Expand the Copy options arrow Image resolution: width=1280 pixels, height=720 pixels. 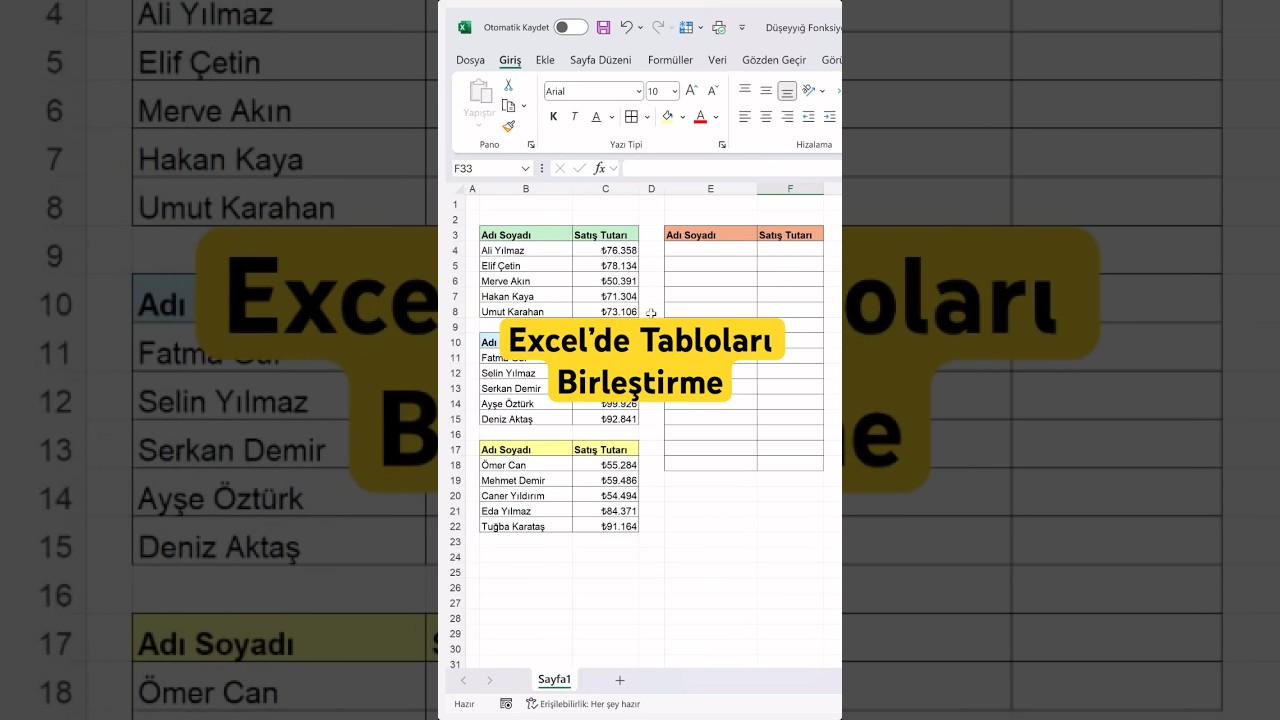pos(523,106)
